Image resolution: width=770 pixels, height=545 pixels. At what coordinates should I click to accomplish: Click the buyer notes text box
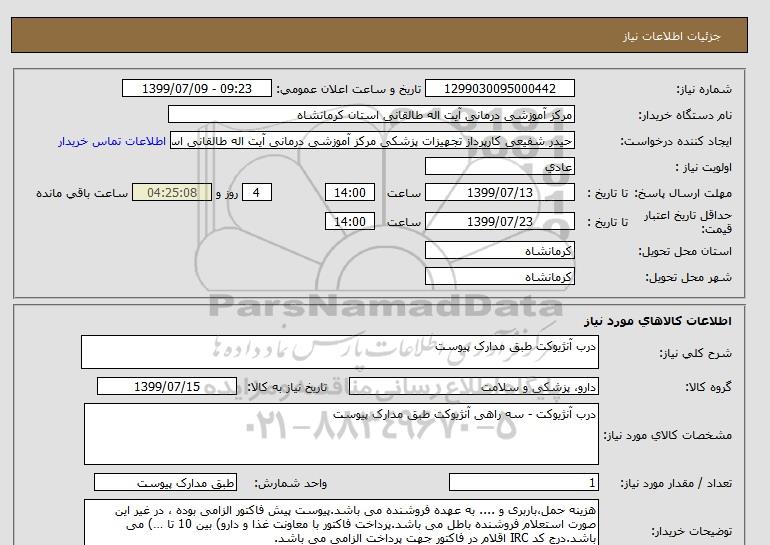click(x=341, y=522)
